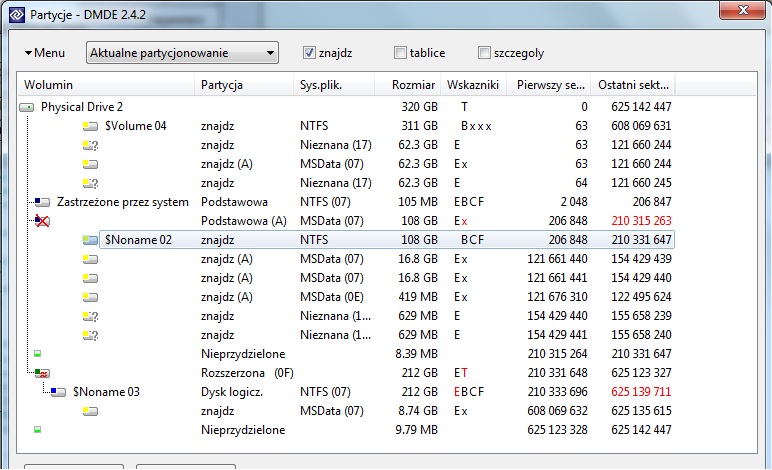Select the $Noname 02 tree item
This screenshot has height=470, width=772.
[138, 240]
